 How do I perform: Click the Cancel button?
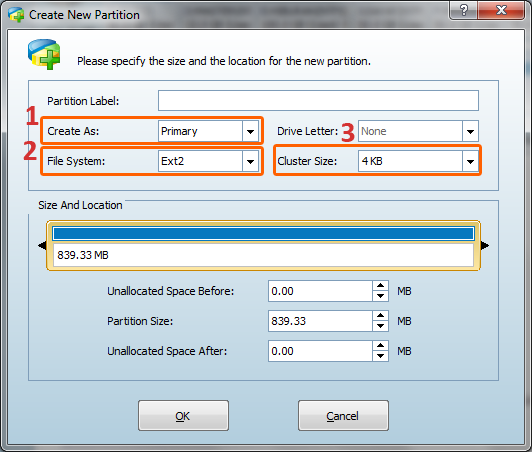[x=343, y=416]
